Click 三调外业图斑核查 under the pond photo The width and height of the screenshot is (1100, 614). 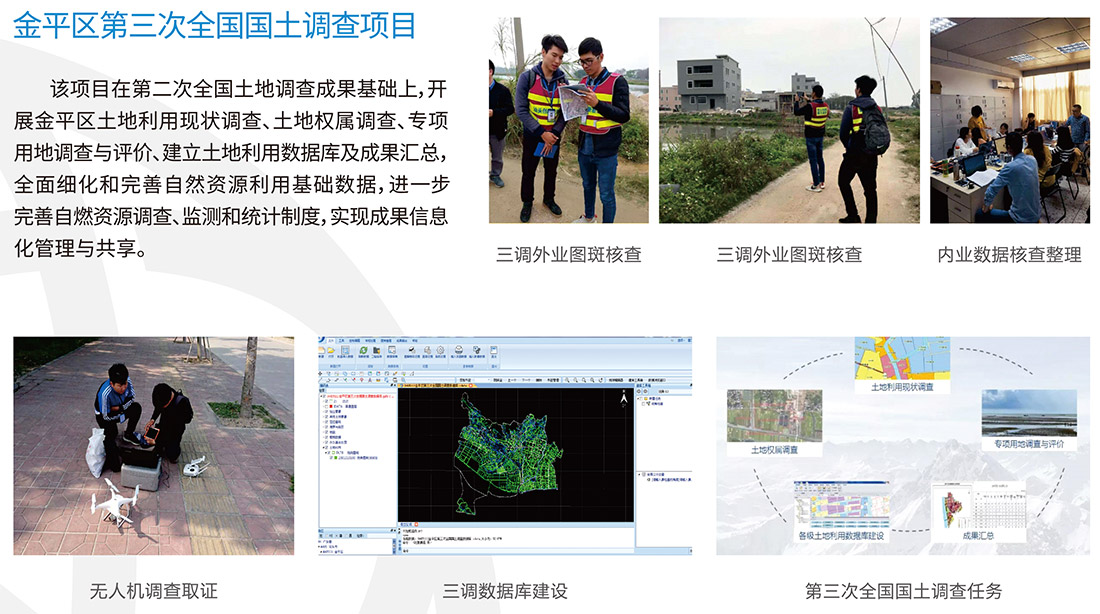(x=789, y=255)
